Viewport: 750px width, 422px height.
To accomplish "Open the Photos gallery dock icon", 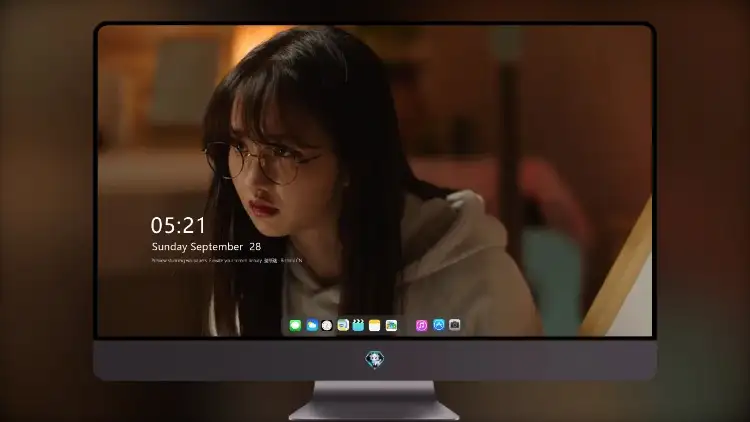I will tap(391, 325).
